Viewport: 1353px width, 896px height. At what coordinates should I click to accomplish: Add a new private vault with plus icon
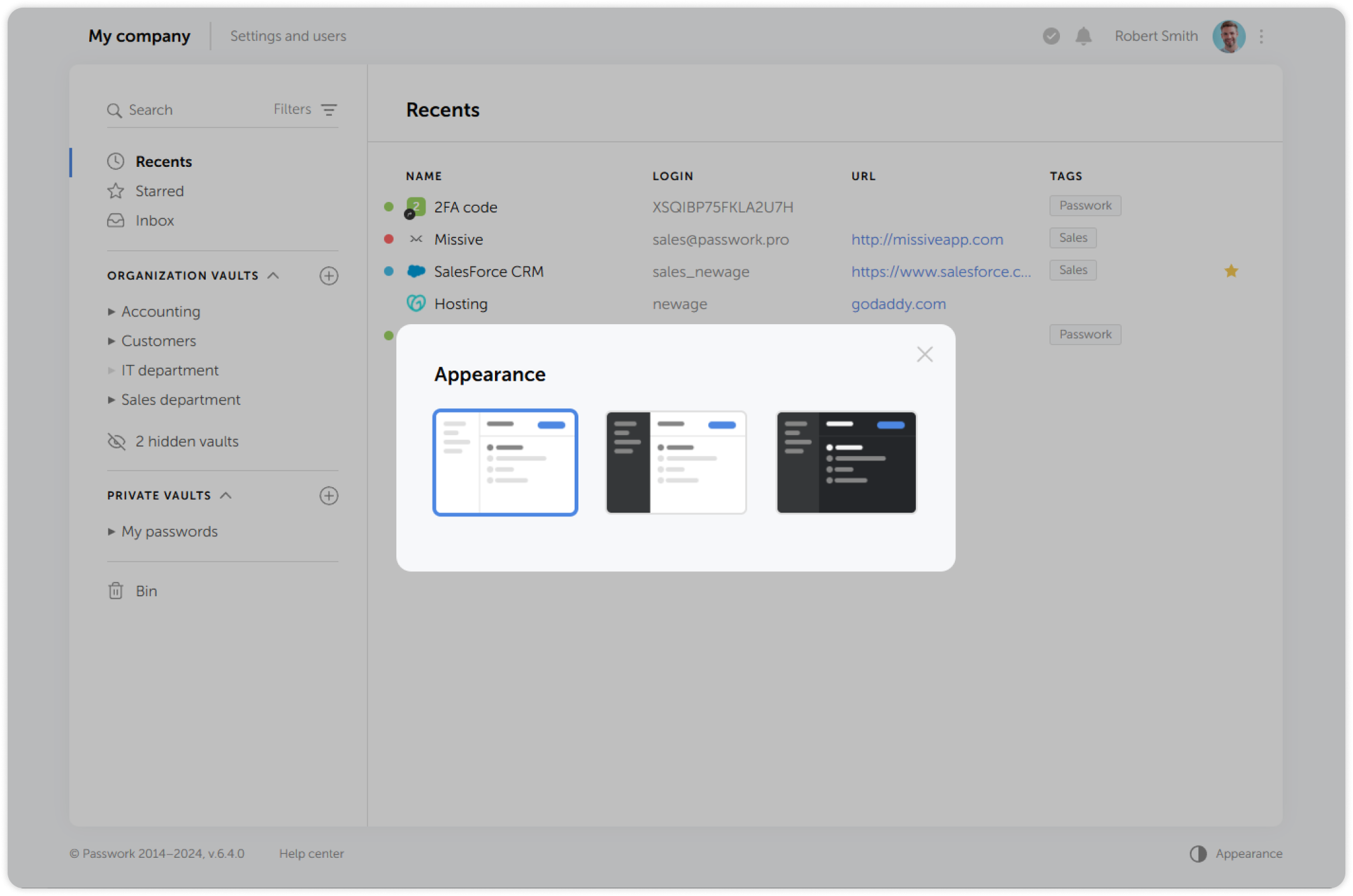(x=329, y=495)
